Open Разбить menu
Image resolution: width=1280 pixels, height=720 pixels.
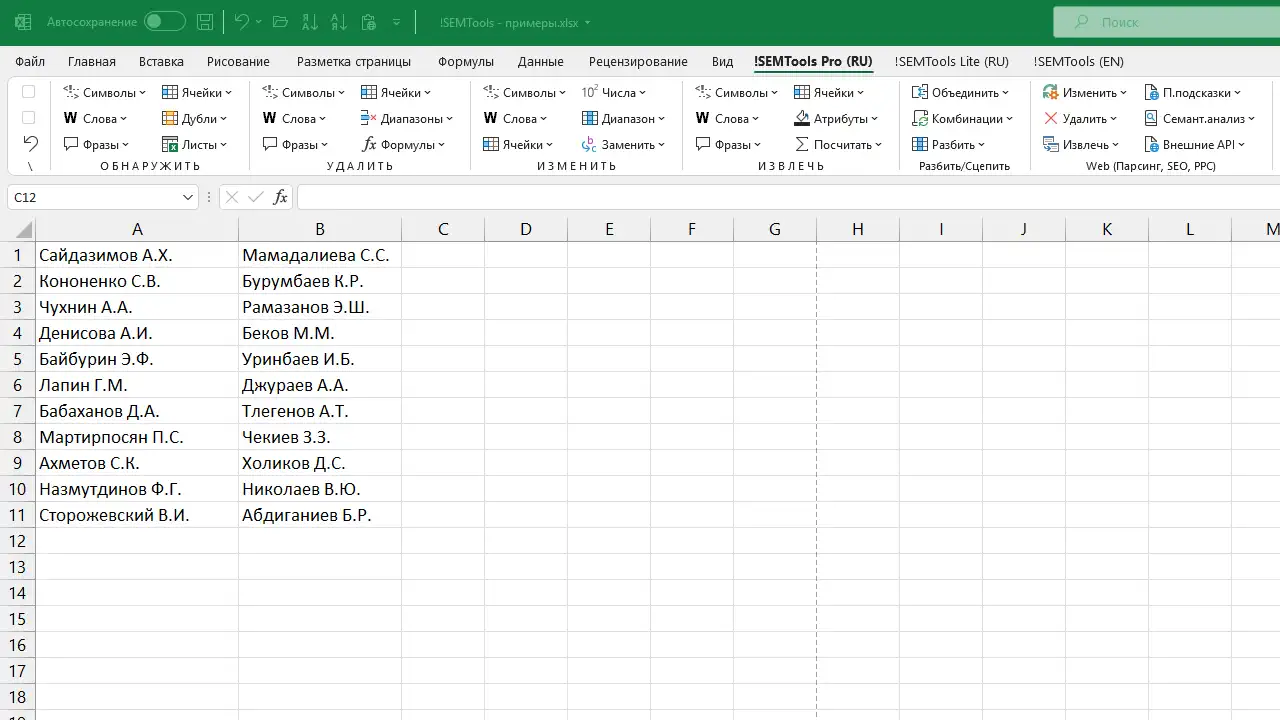[x=949, y=144]
